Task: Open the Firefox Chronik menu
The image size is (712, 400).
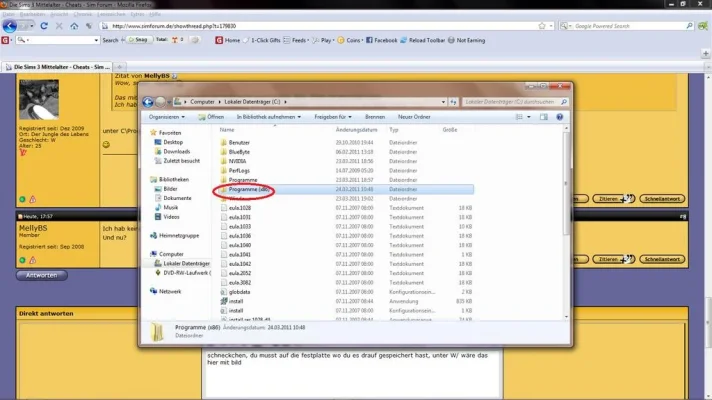Action: click(x=82, y=14)
